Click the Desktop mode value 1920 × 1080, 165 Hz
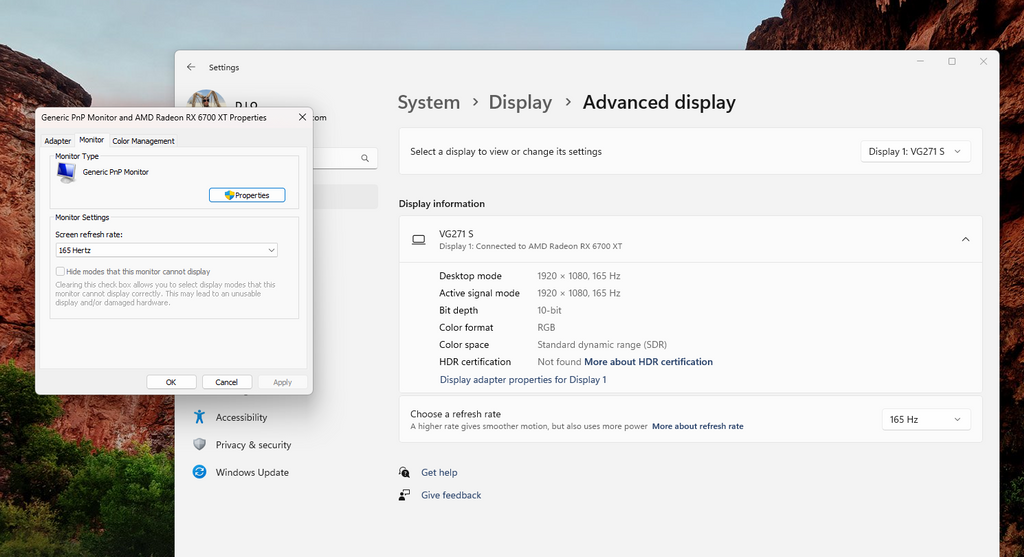The image size is (1024, 557). pos(579,276)
